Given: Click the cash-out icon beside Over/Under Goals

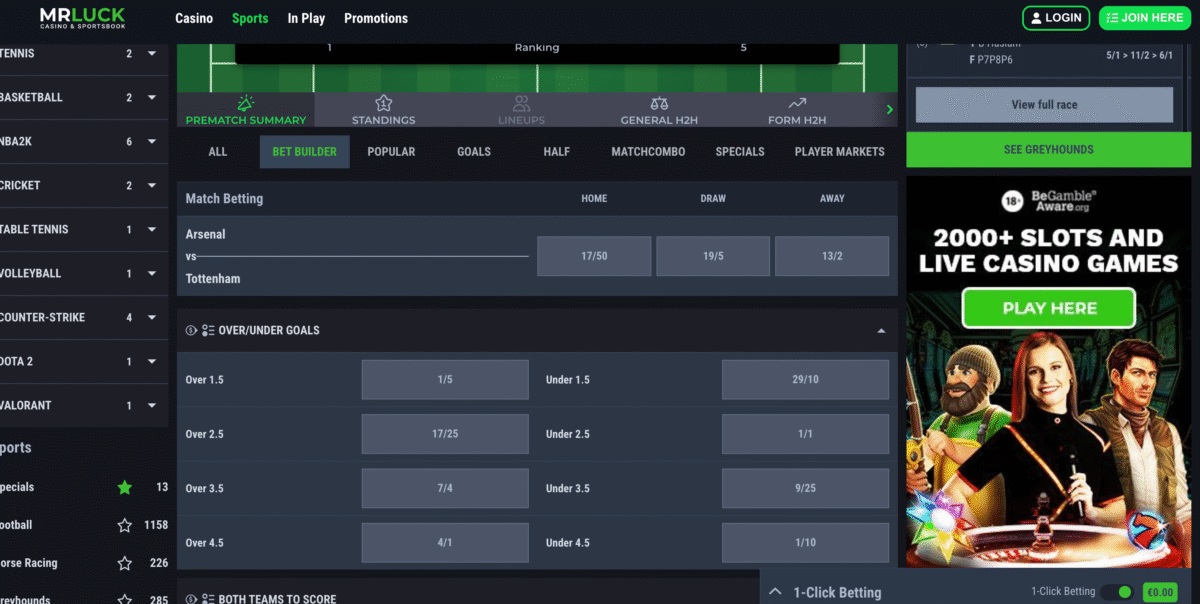Looking at the screenshot, I should 191,330.
